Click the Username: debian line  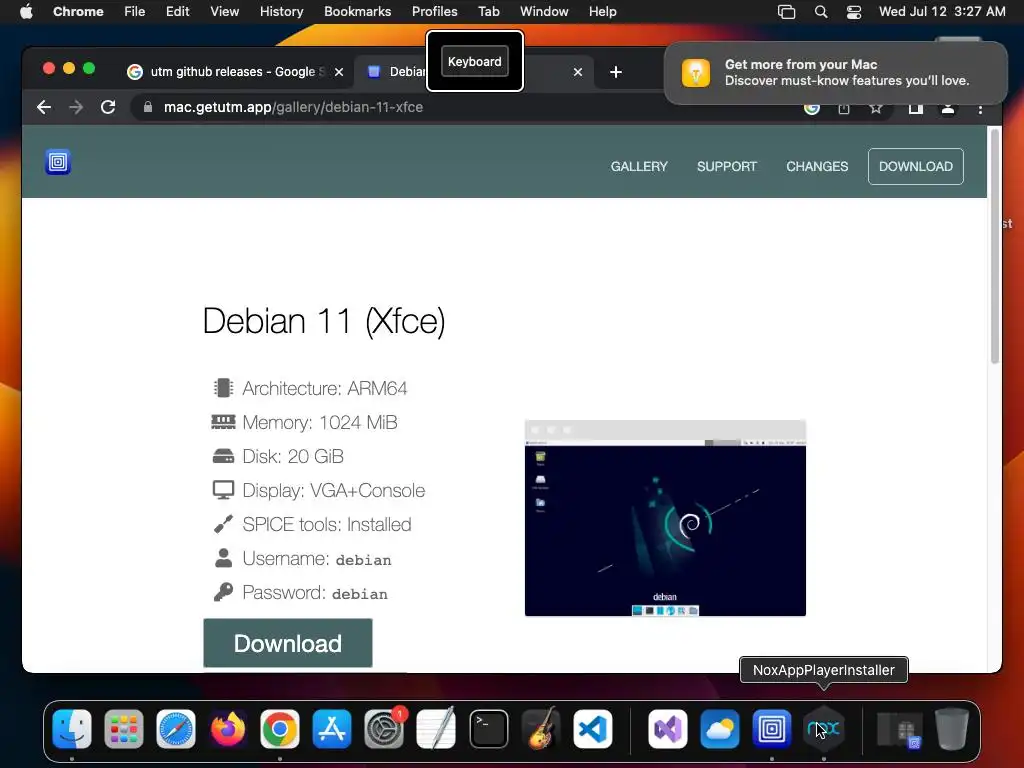[302, 558]
